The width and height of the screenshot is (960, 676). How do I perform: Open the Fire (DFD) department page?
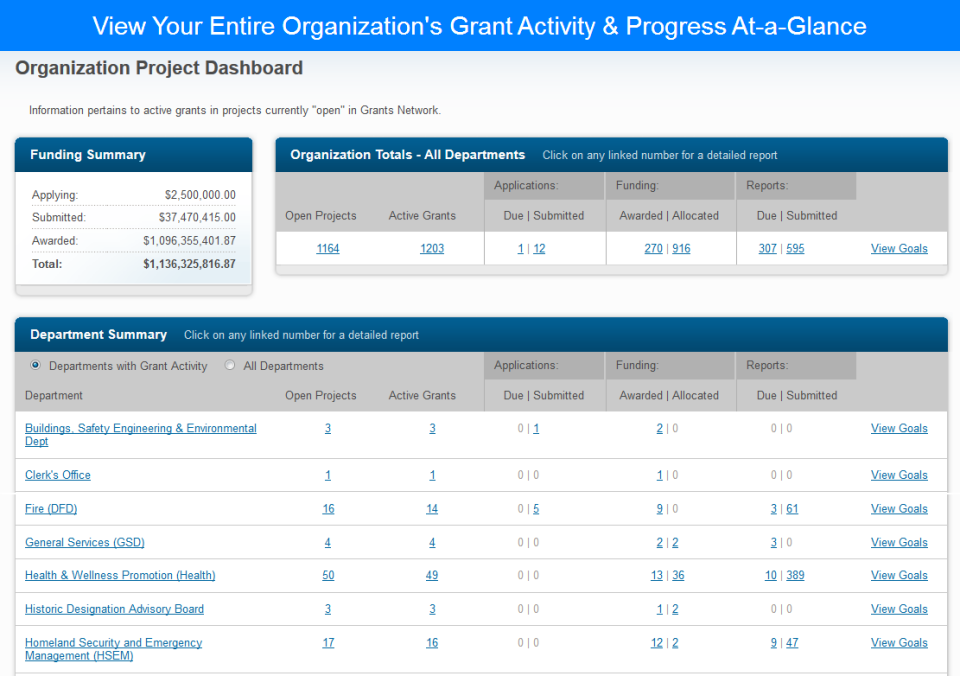pyautogui.click(x=51, y=508)
